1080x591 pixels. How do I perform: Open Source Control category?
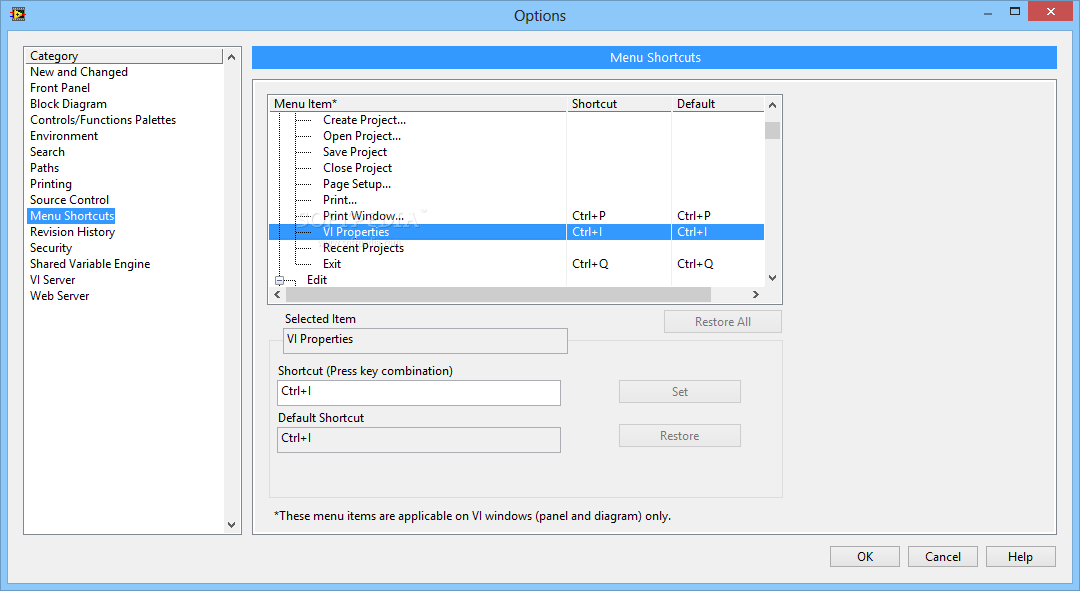(69, 200)
